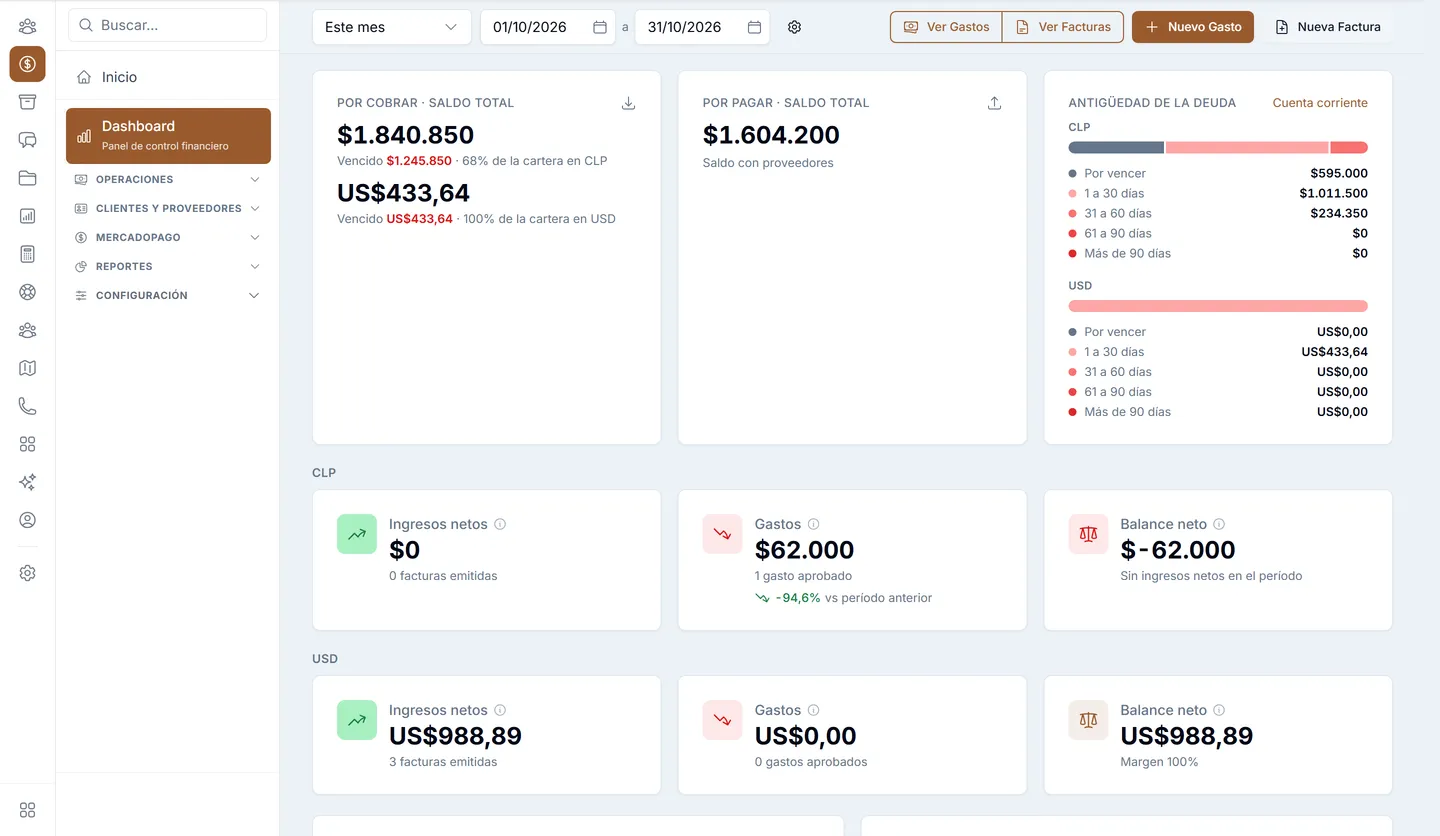
Task: Click the Margen 100% label
Action: pyautogui.click(x=1159, y=762)
